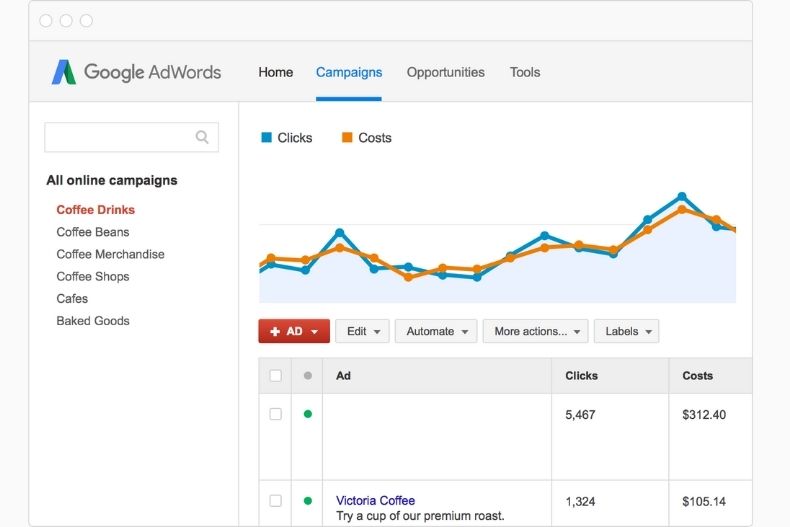Viewport: 790px width, 527px height.
Task: Click the highest orange Costs point on chart
Action: (x=682, y=209)
